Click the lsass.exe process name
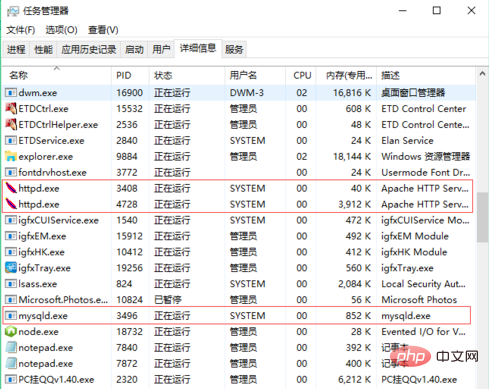489x389 pixels. pyautogui.click(x=38, y=284)
